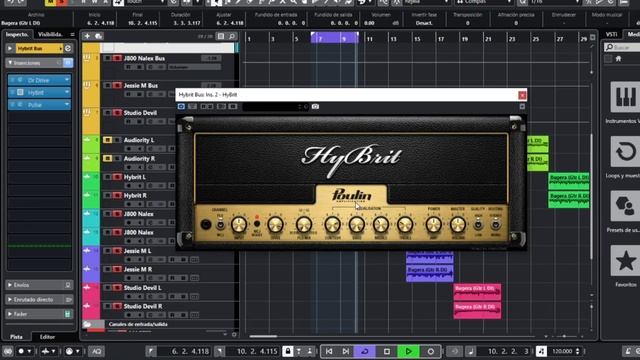The image size is (640, 360).
Task: Open the Favoritos star icon
Action: click(x=625, y=261)
